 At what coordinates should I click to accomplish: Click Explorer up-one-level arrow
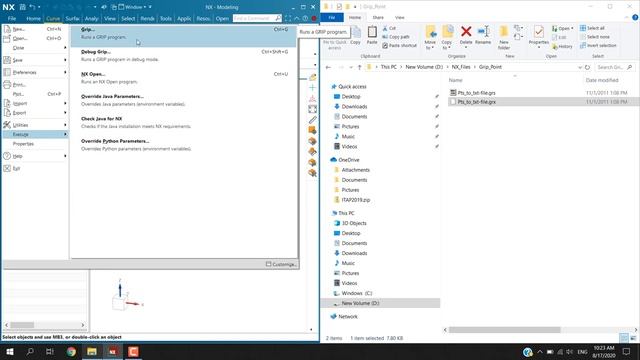(360, 67)
